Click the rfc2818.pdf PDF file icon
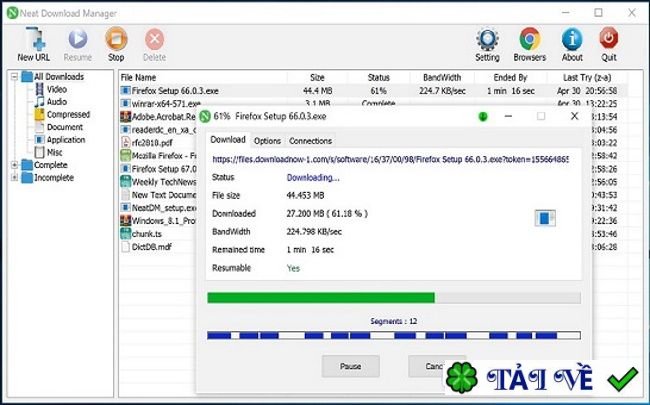The image size is (650, 405). pyautogui.click(x=125, y=143)
